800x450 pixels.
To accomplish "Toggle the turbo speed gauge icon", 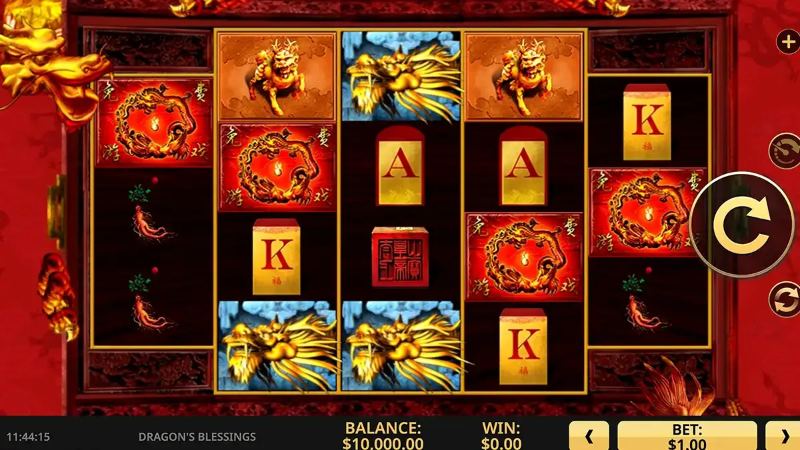I will [x=786, y=151].
